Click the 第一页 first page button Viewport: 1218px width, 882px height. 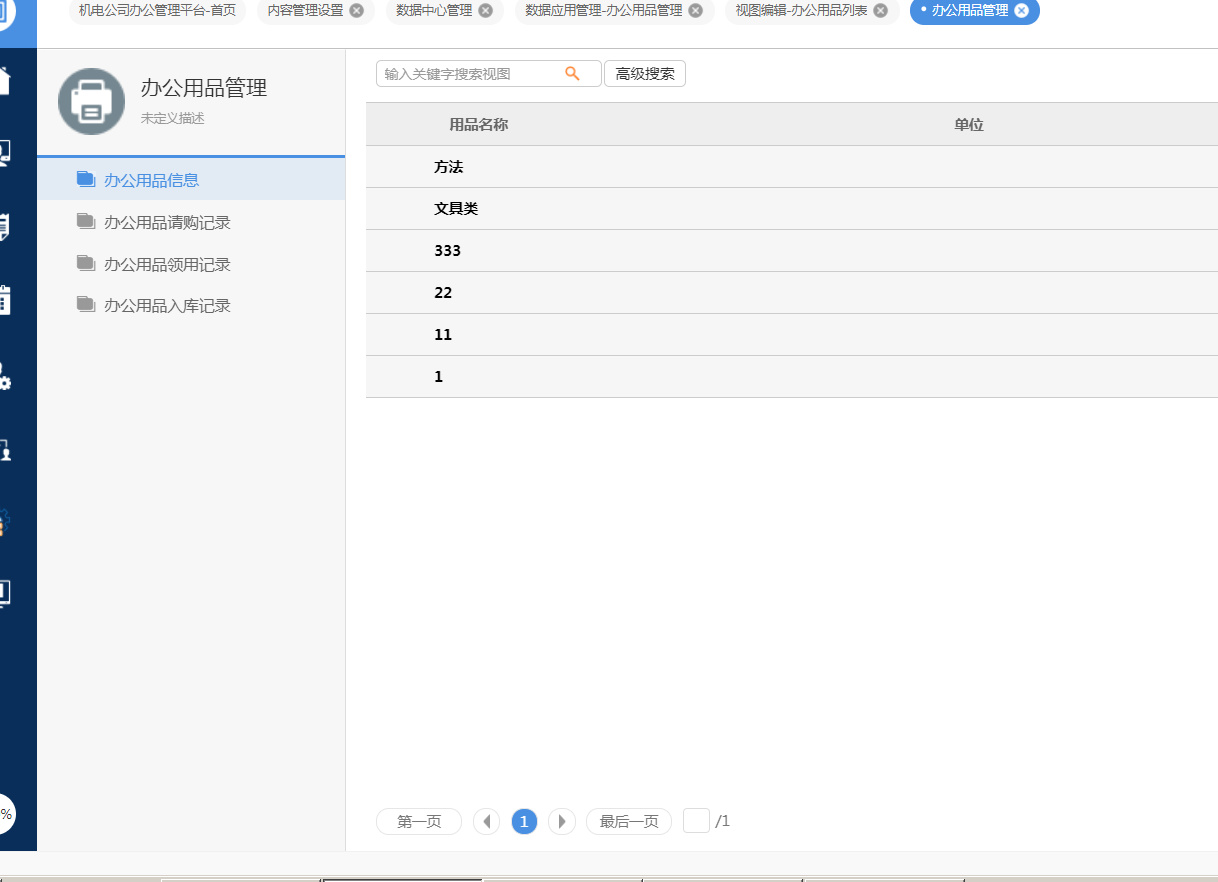click(x=418, y=821)
